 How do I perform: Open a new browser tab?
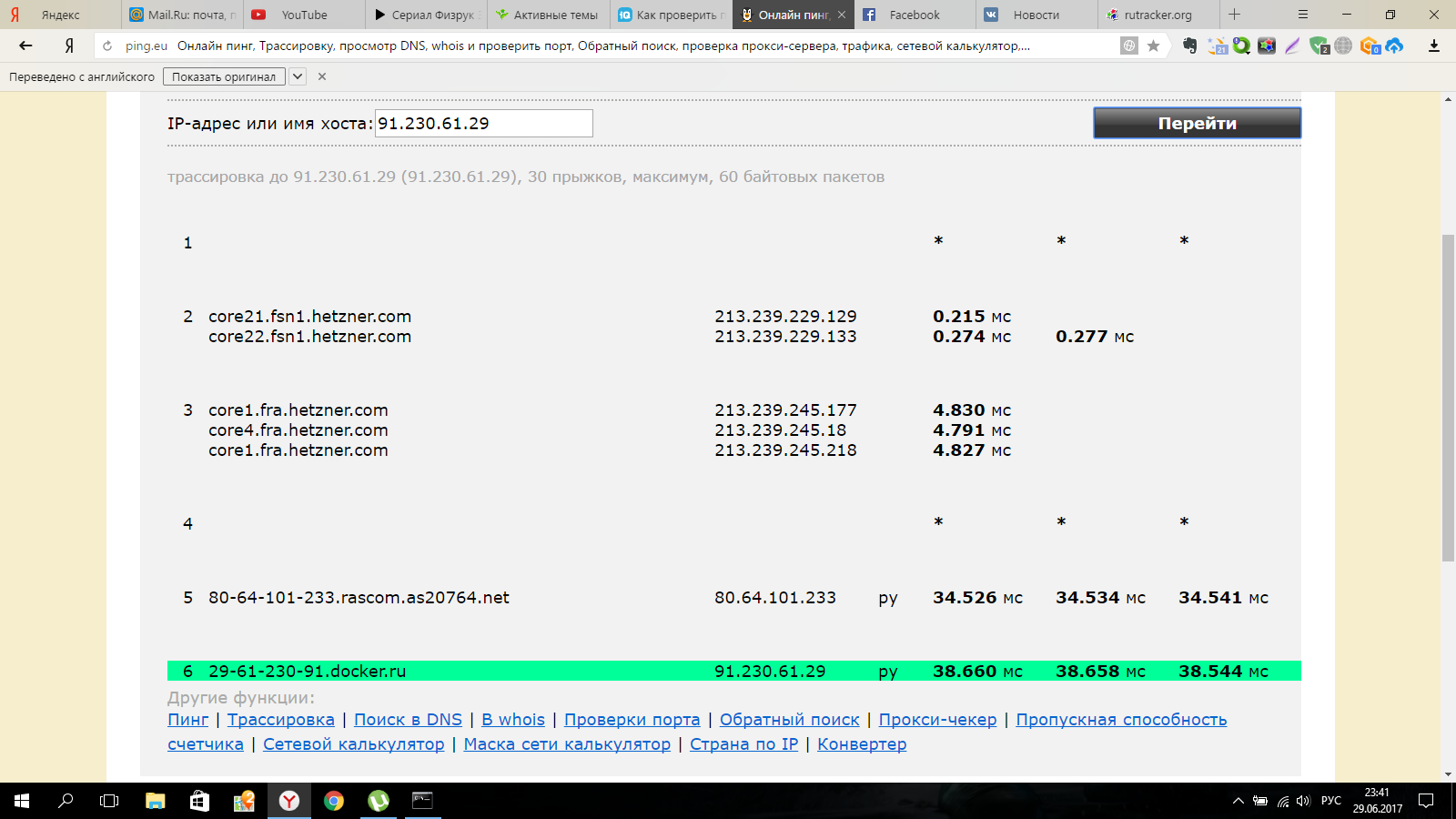[x=1235, y=15]
